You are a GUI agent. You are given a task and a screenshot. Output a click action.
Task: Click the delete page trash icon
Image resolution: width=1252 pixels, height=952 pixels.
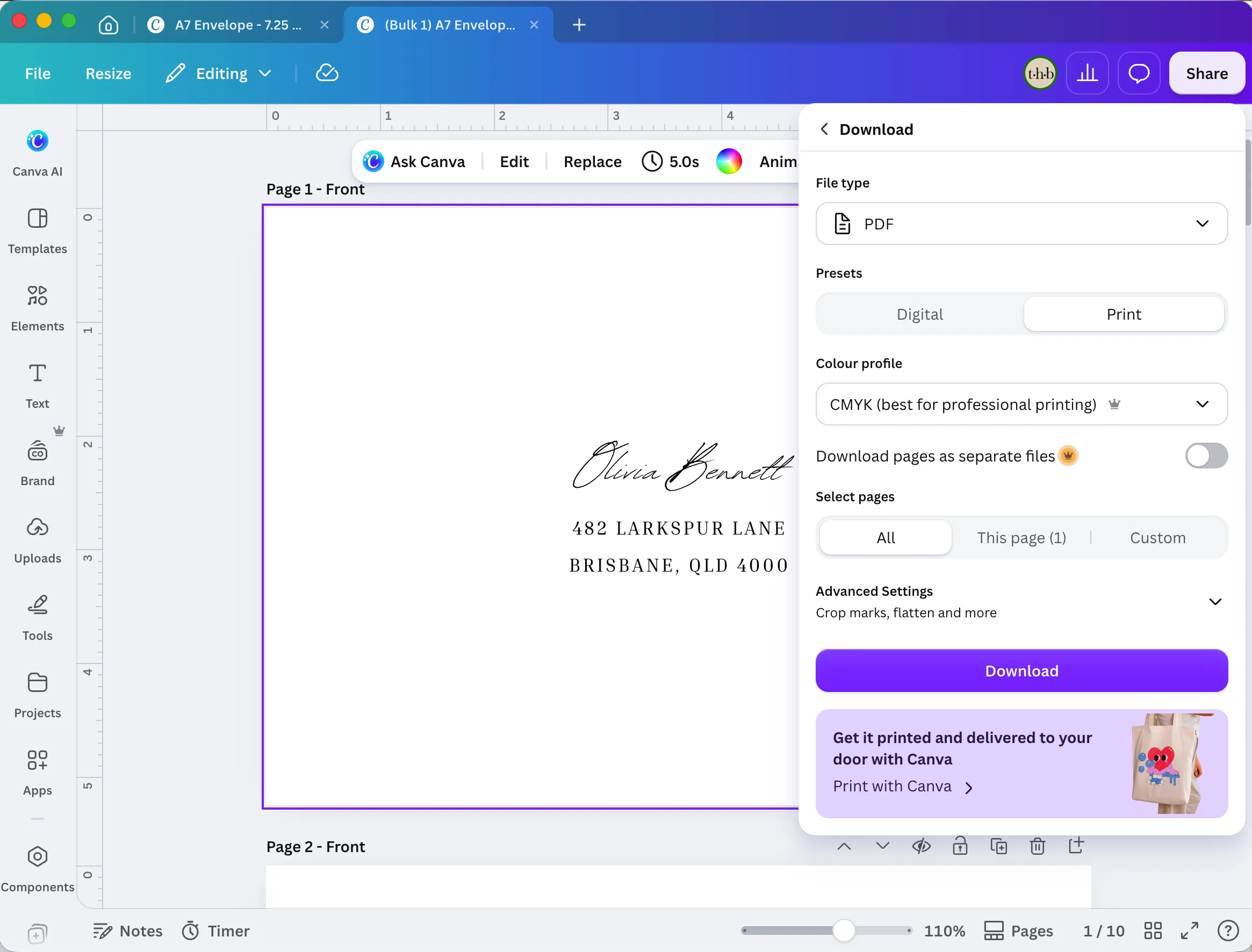tap(1037, 846)
